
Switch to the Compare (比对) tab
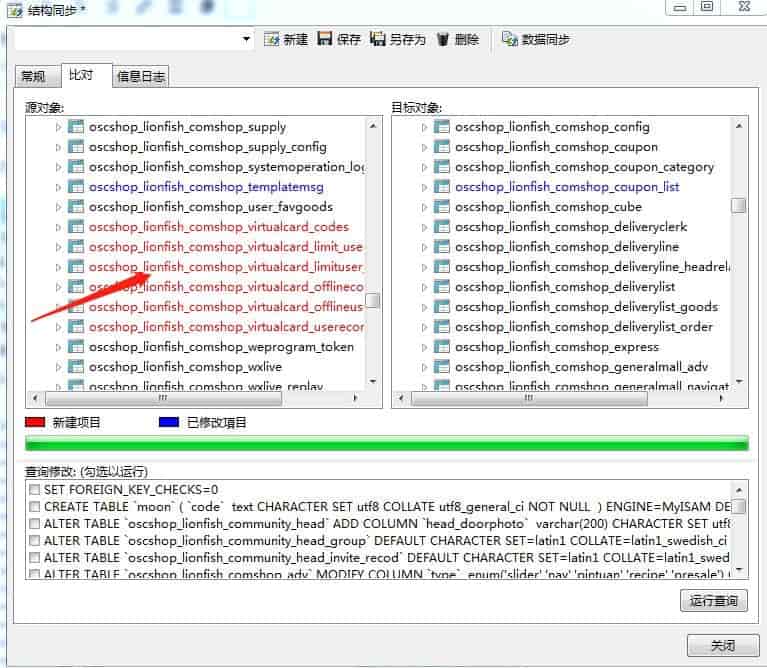coord(87,75)
